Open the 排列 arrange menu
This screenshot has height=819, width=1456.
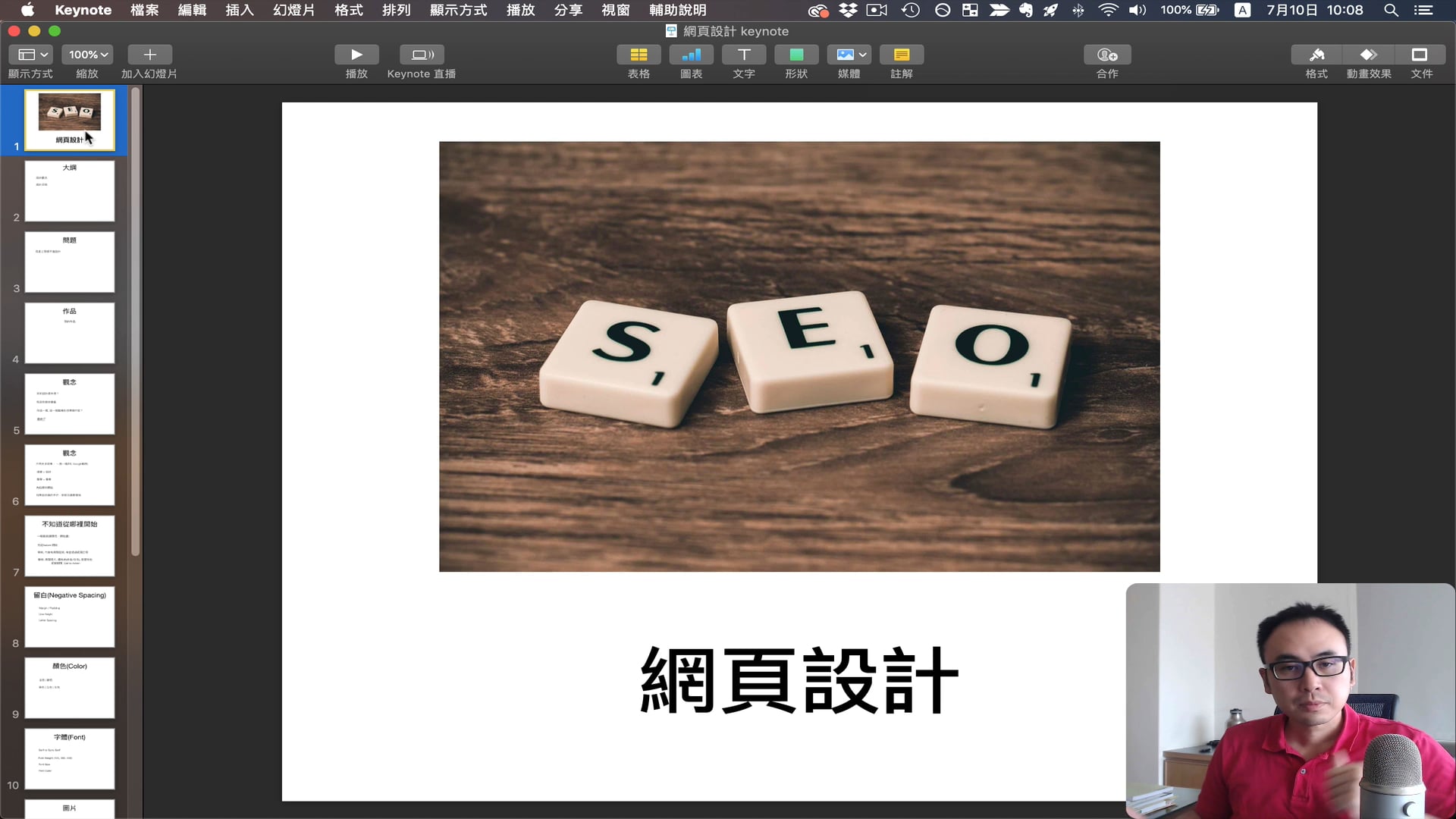(396, 11)
